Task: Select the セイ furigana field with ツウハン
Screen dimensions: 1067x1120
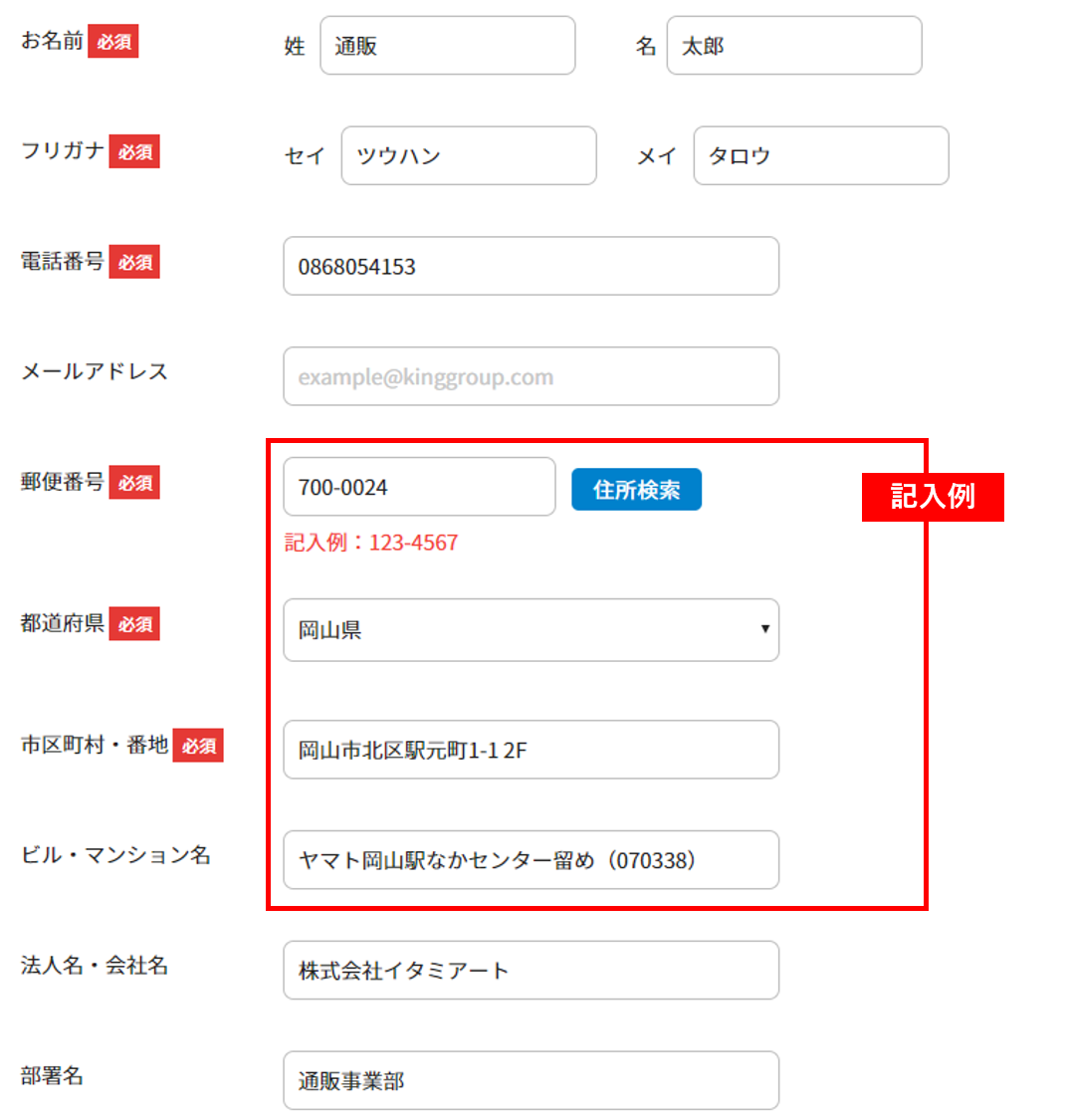Action: pyautogui.click(x=468, y=156)
